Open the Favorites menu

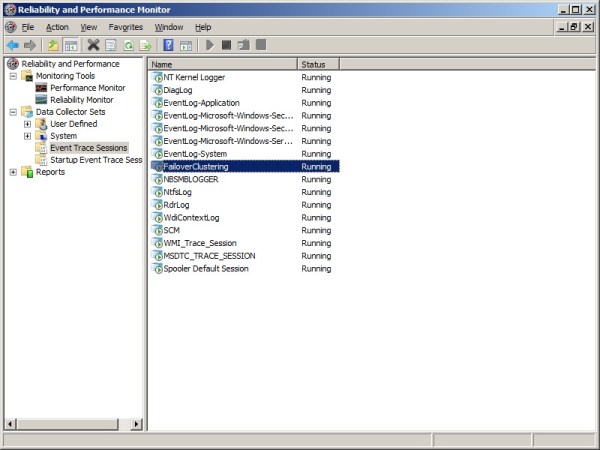pos(125,27)
